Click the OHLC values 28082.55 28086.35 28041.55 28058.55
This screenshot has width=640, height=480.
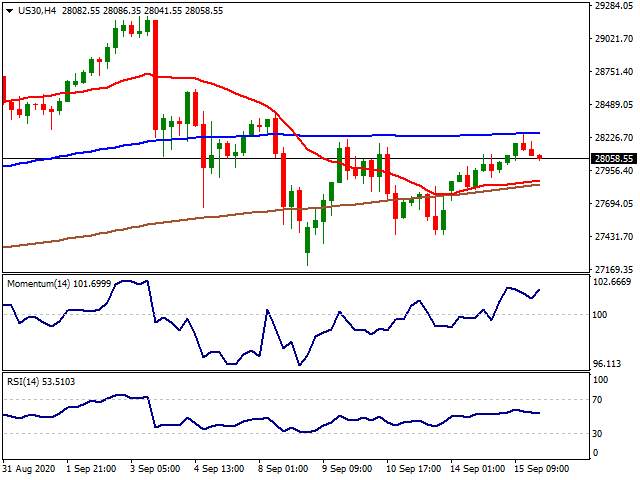click(x=142, y=11)
